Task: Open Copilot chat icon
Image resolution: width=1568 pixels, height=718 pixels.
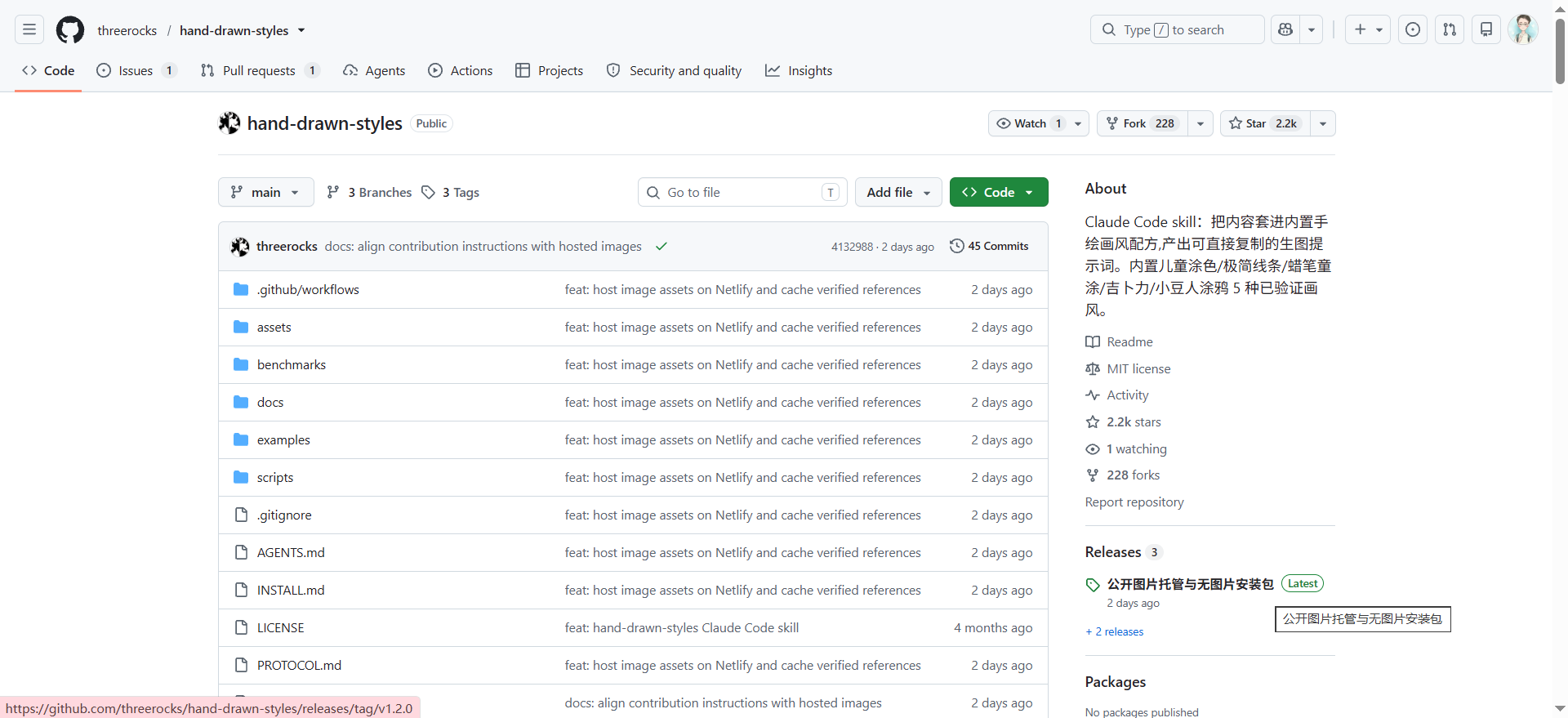Action: tap(1285, 29)
